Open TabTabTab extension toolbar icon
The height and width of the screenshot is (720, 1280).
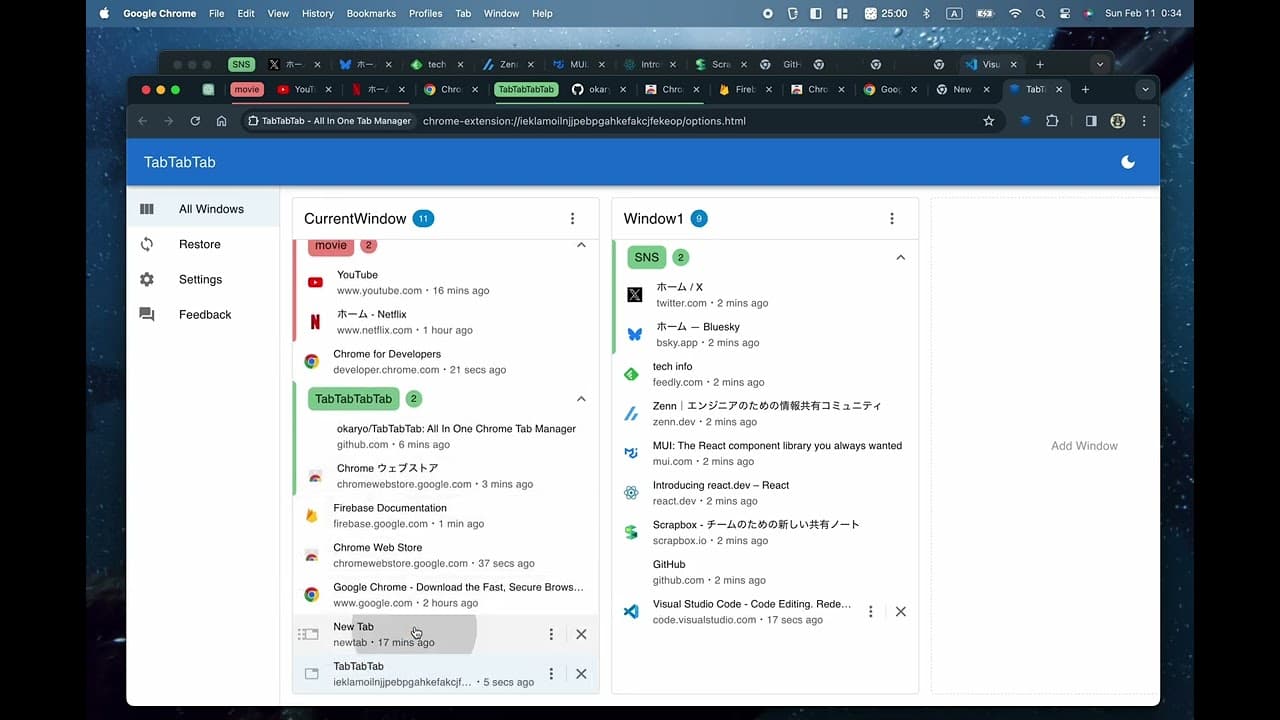tap(1025, 121)
